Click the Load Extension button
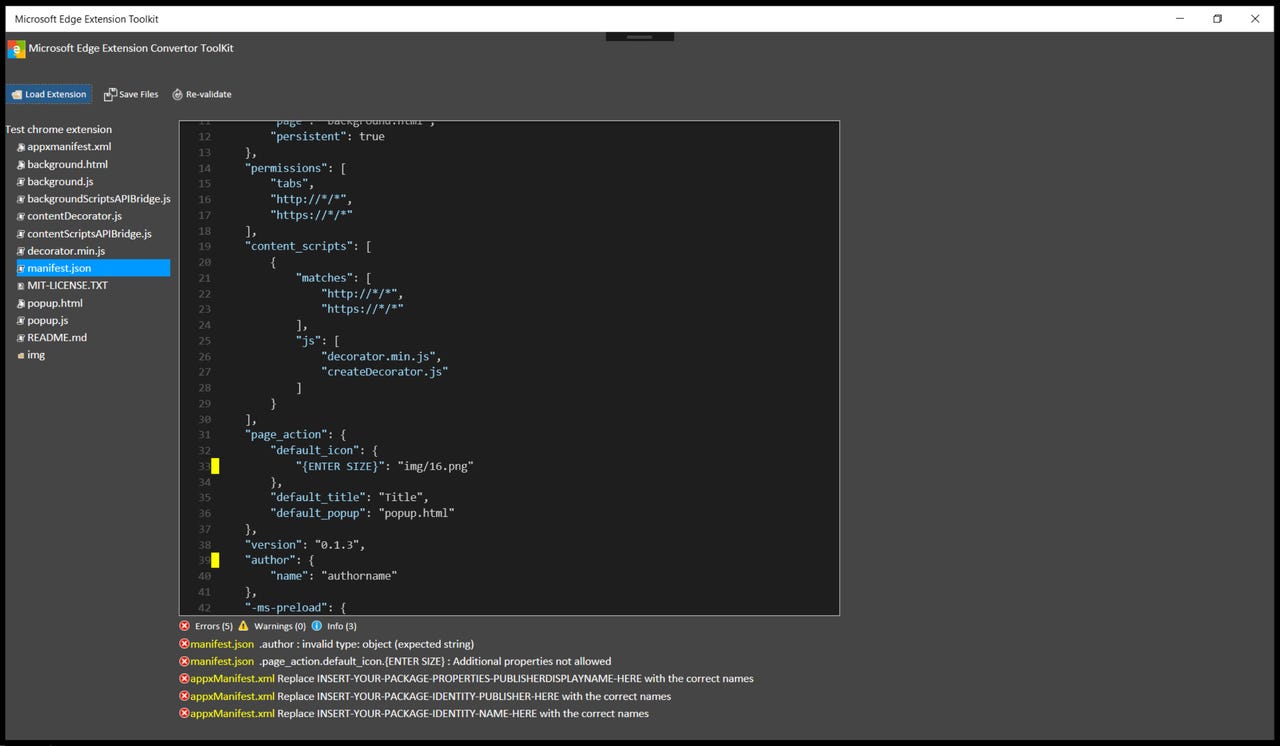The width and height of the screenshot is (1280, 746). click(49, 93)
